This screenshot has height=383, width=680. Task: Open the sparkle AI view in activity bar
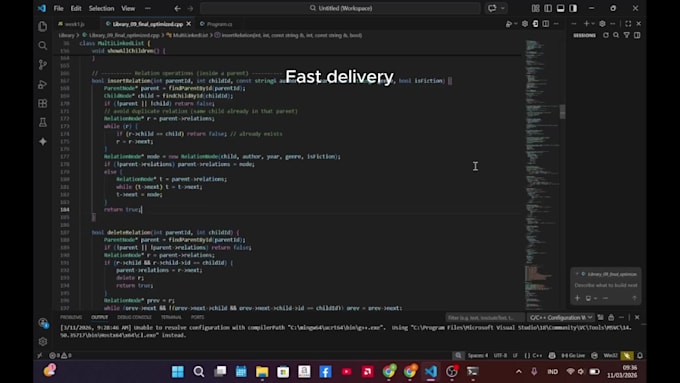[x=42, y=142]
